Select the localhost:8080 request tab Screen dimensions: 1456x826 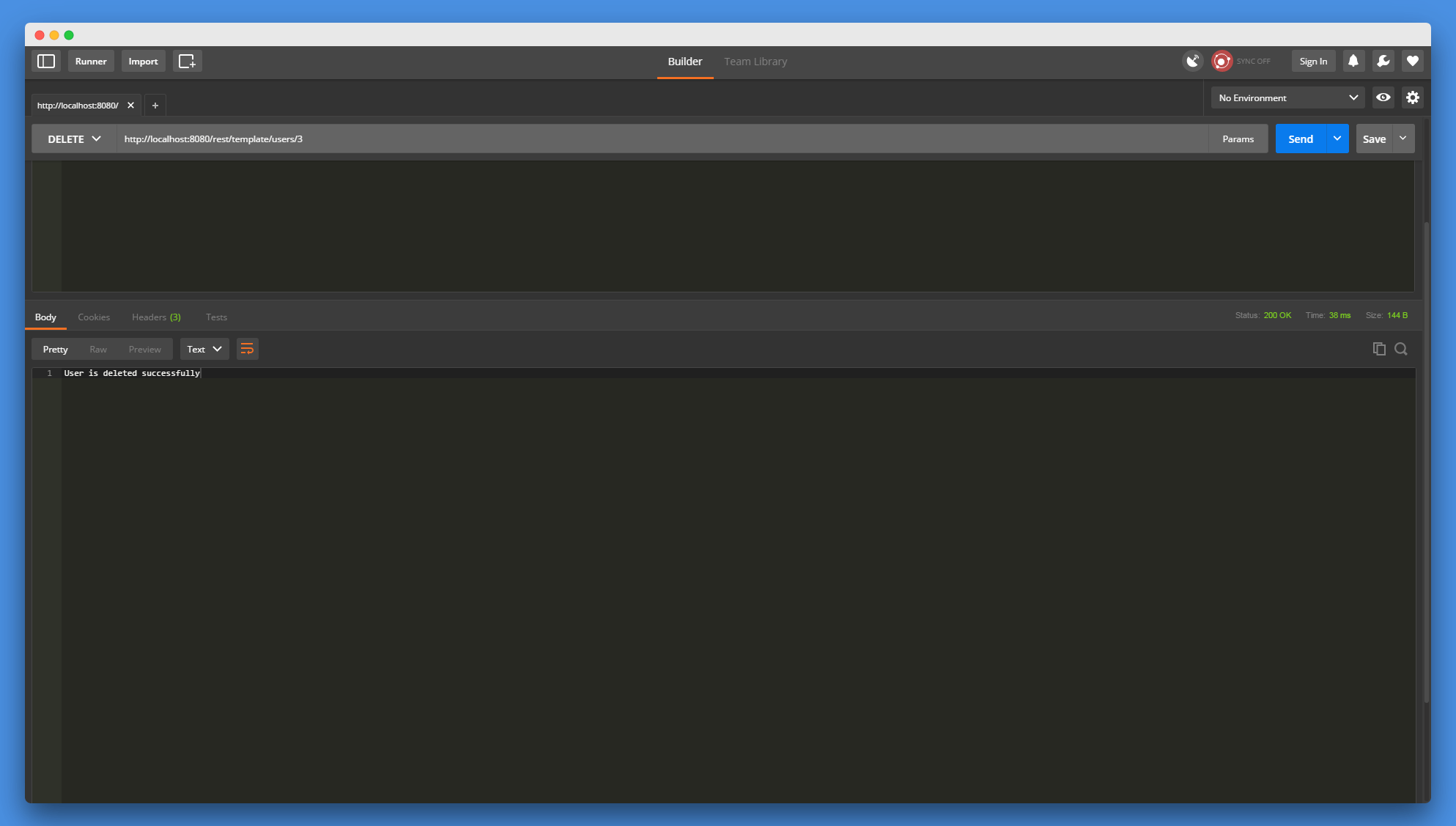click(x=78, y=106)
